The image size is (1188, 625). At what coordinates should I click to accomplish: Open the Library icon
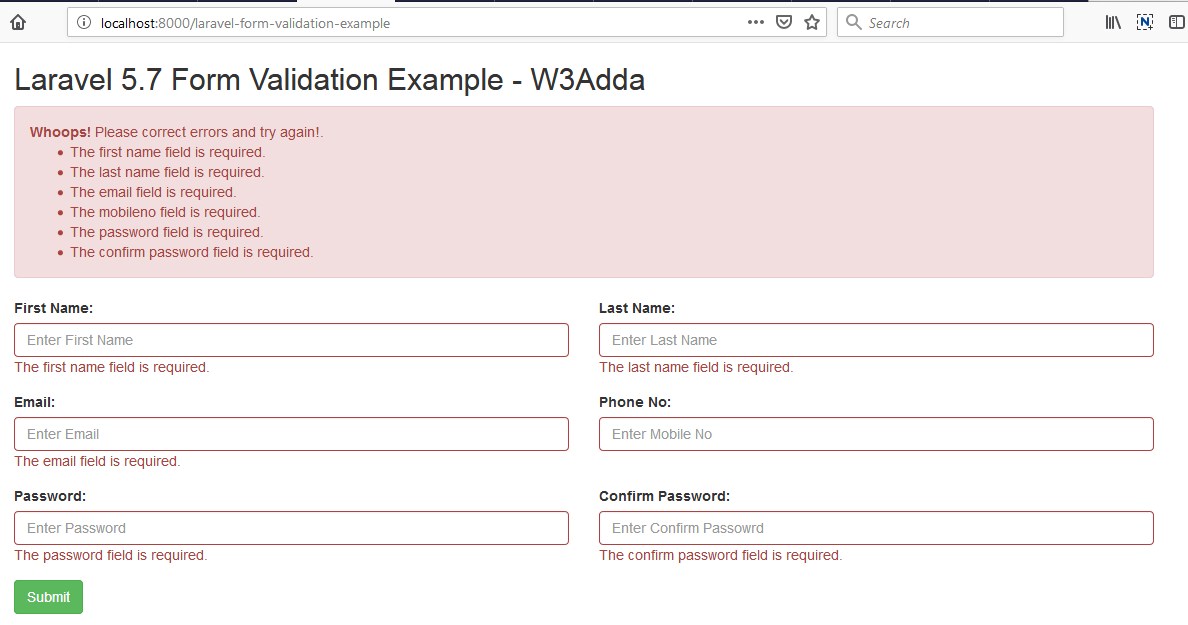pos(1111,21)
